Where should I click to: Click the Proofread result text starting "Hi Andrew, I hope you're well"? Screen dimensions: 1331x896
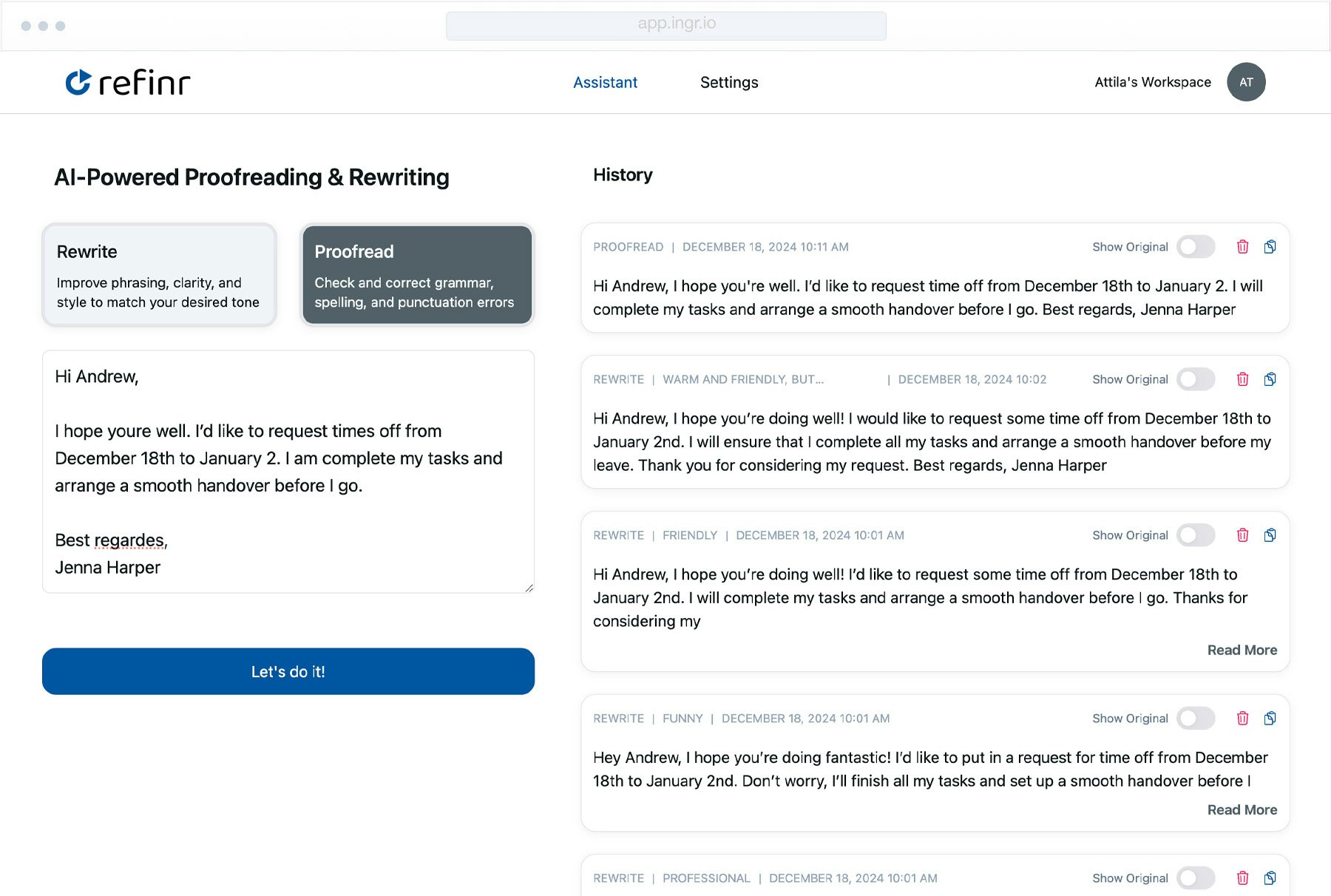click(928, 298)
